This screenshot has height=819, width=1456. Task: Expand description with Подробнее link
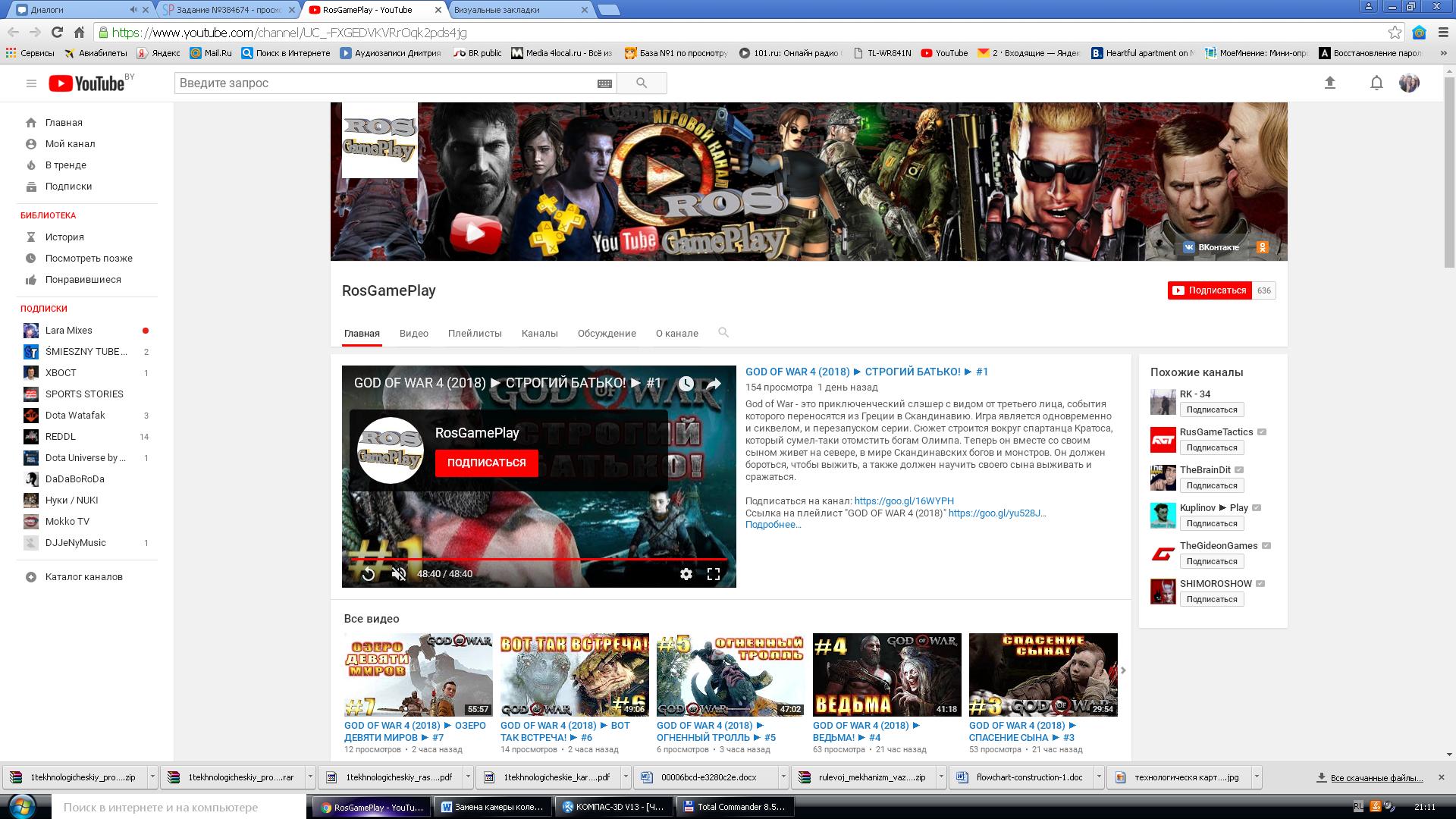click(x=773, y=525)
